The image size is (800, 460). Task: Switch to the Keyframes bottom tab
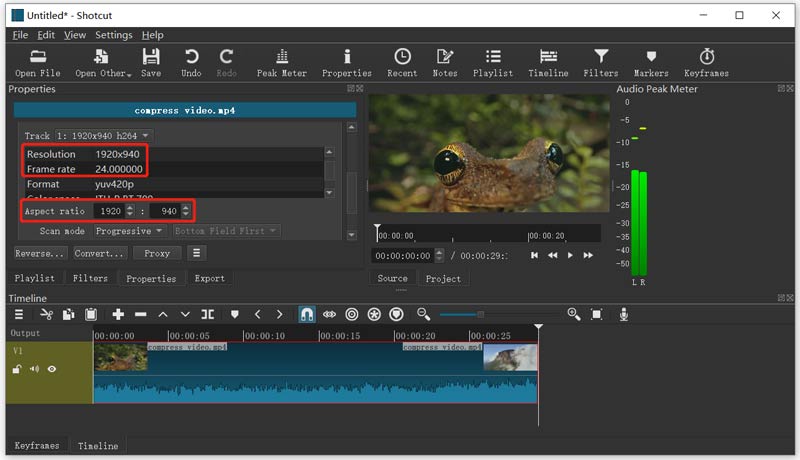point(37,445)
